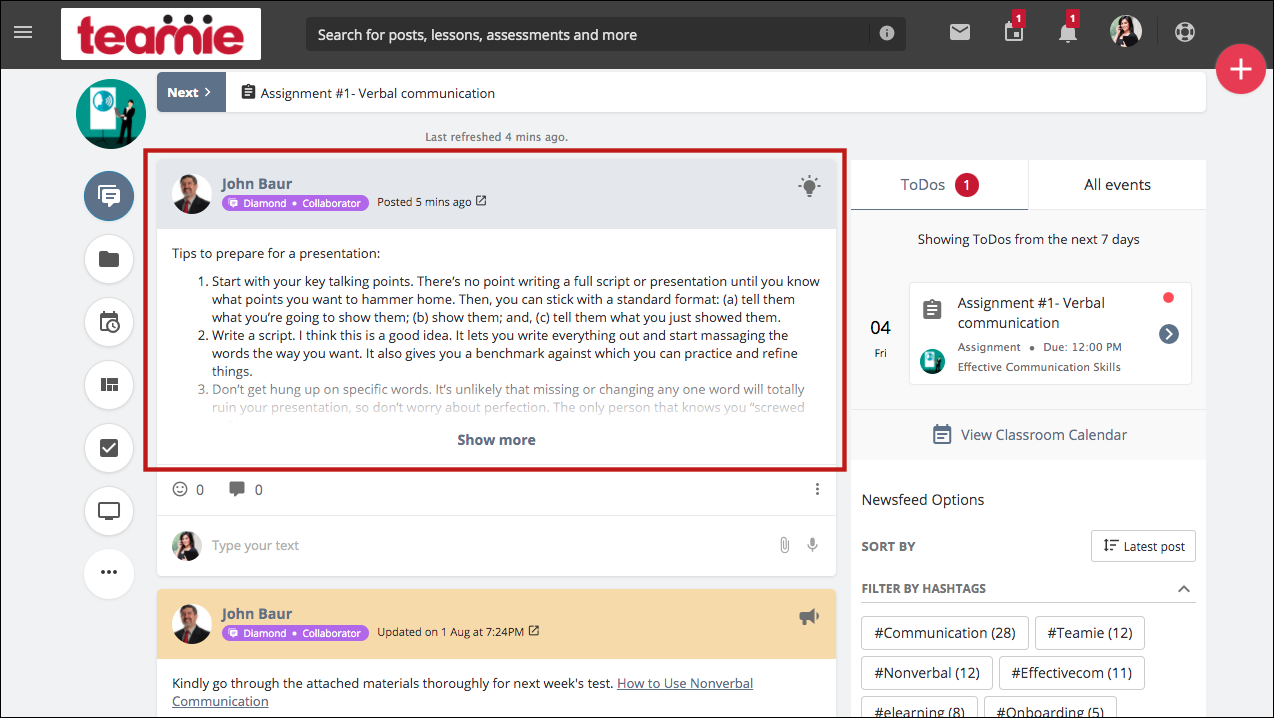This screenshot has width=1274, height=718.
Task: Open the dashboard layout sidebar icon
Action: click(109, 385)
